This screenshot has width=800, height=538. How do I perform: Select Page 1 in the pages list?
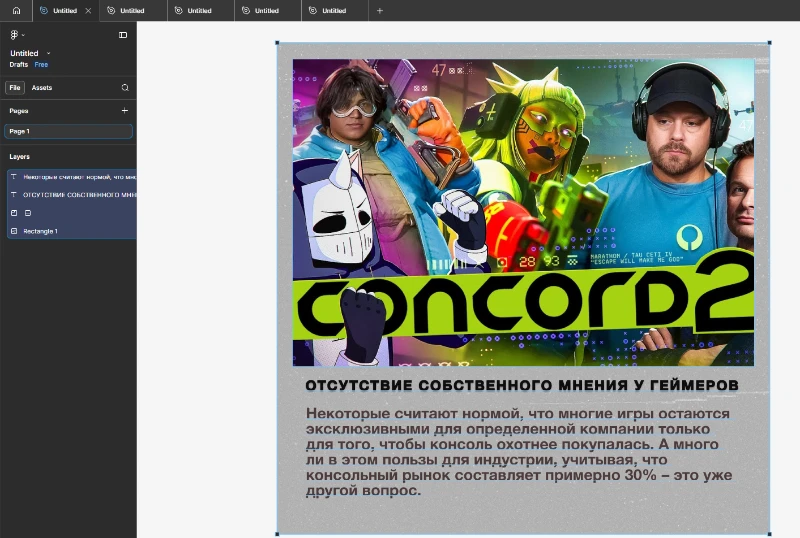tap(68, 131)
